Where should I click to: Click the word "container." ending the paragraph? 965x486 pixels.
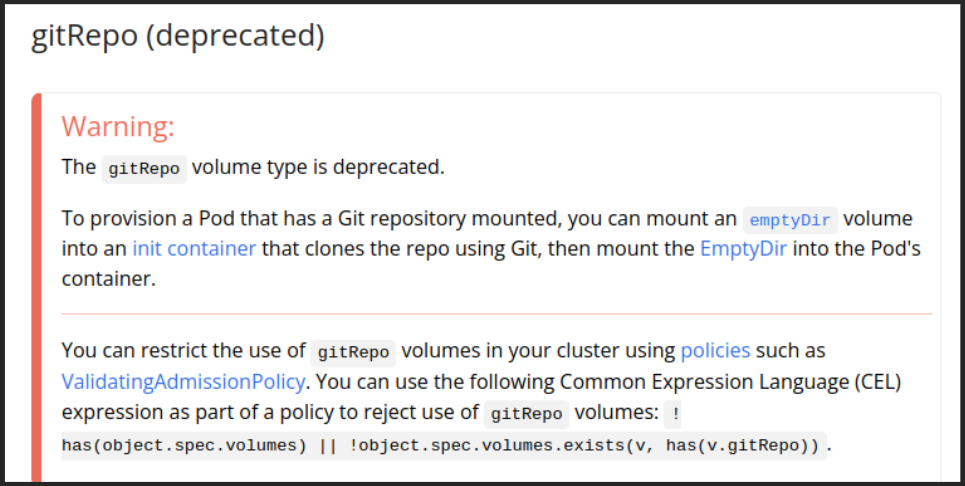109,279
